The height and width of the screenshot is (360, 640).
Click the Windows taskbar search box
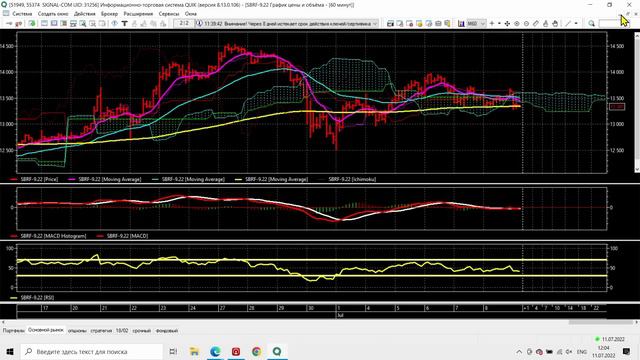(91, 351)
